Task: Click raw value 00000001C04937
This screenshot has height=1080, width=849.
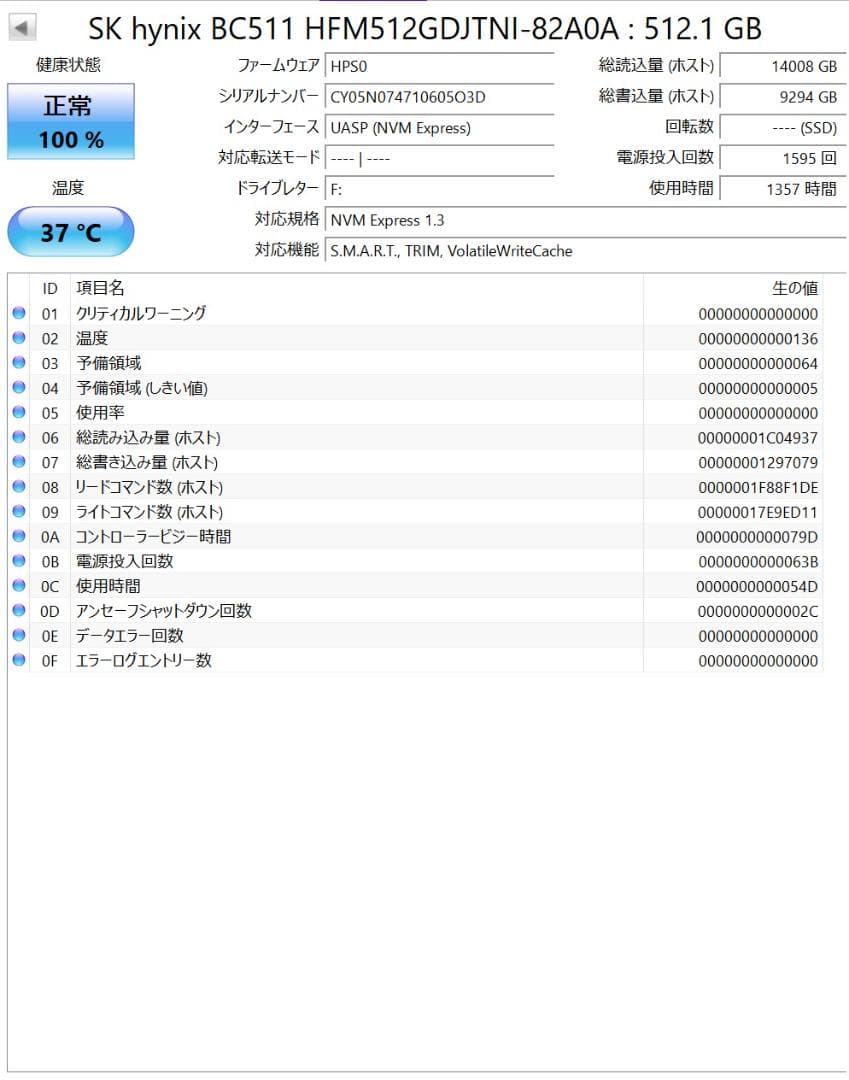Action: (758, 438)
